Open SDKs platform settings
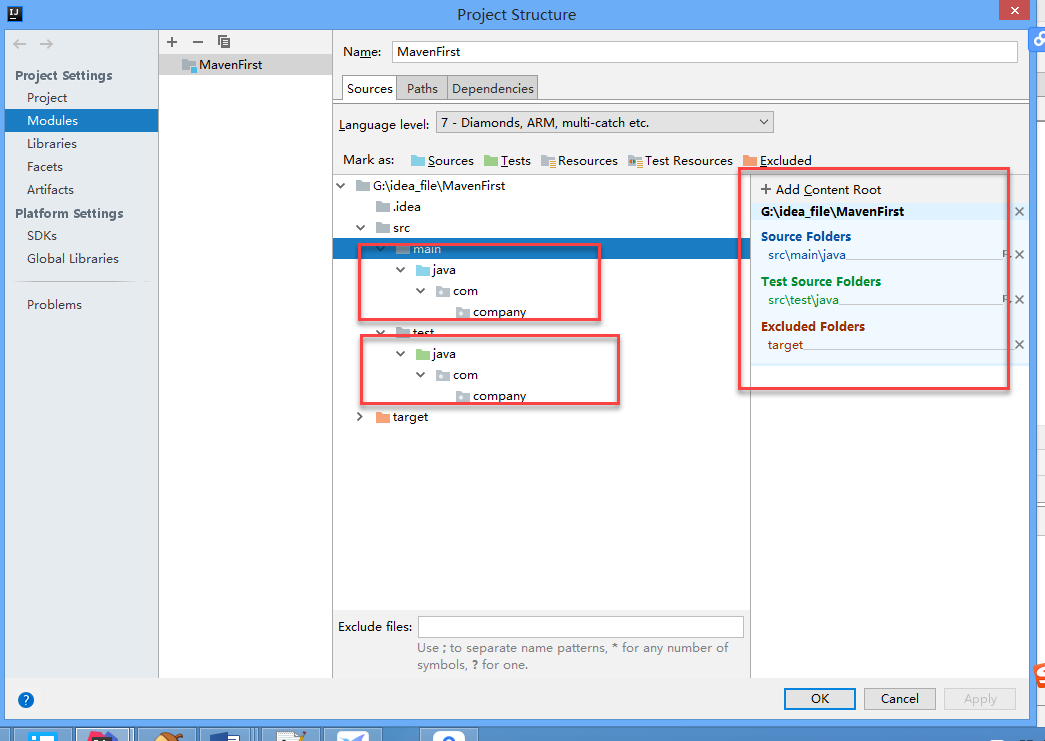 pos(42,236)
